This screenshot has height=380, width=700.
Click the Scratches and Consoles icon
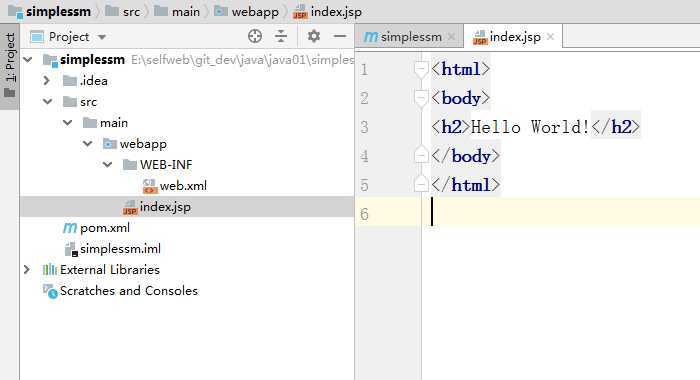click(50, 291)
